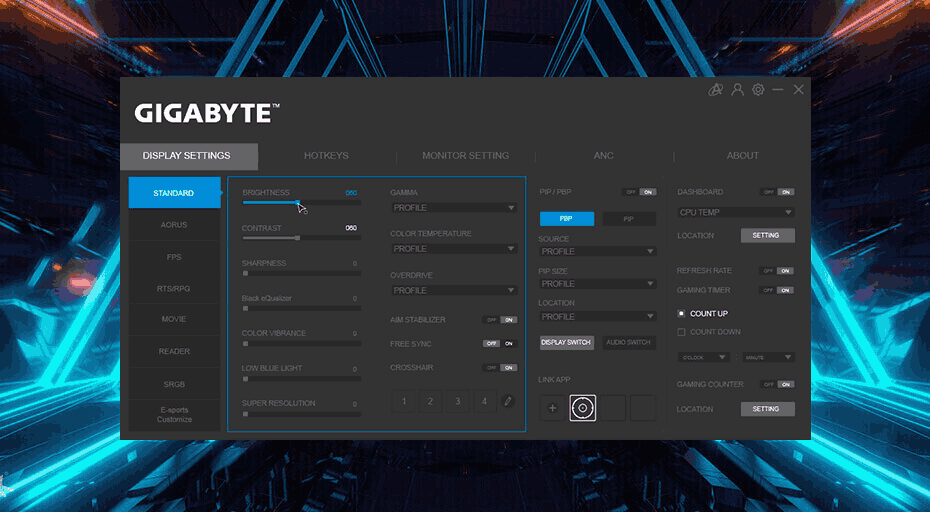Click the crosshair edit pencil icon

point(508,401)
